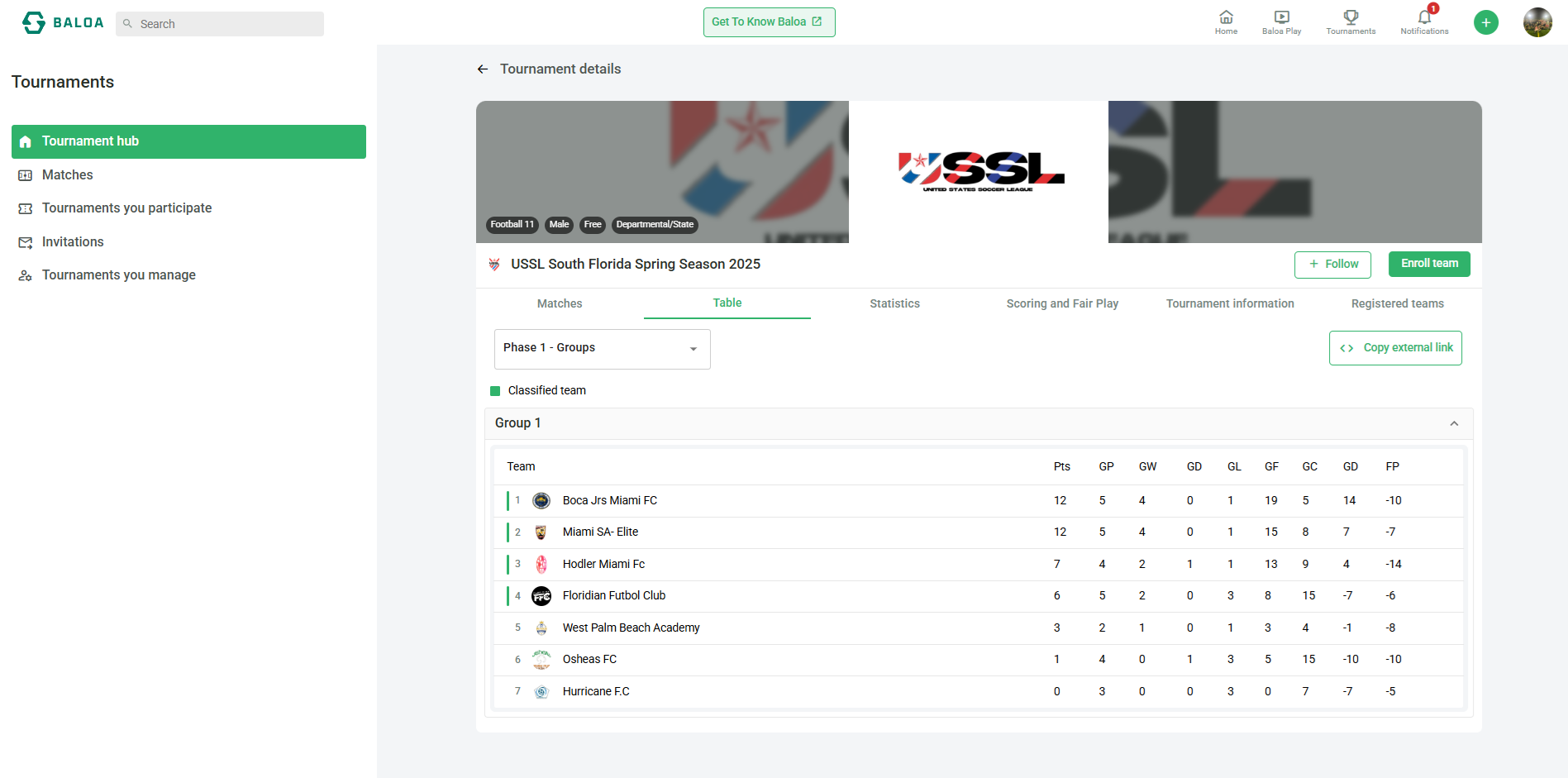This screenshot has height=778, width=1568.
Task: Click the Follow button
Action: (x=1332, y=265)
